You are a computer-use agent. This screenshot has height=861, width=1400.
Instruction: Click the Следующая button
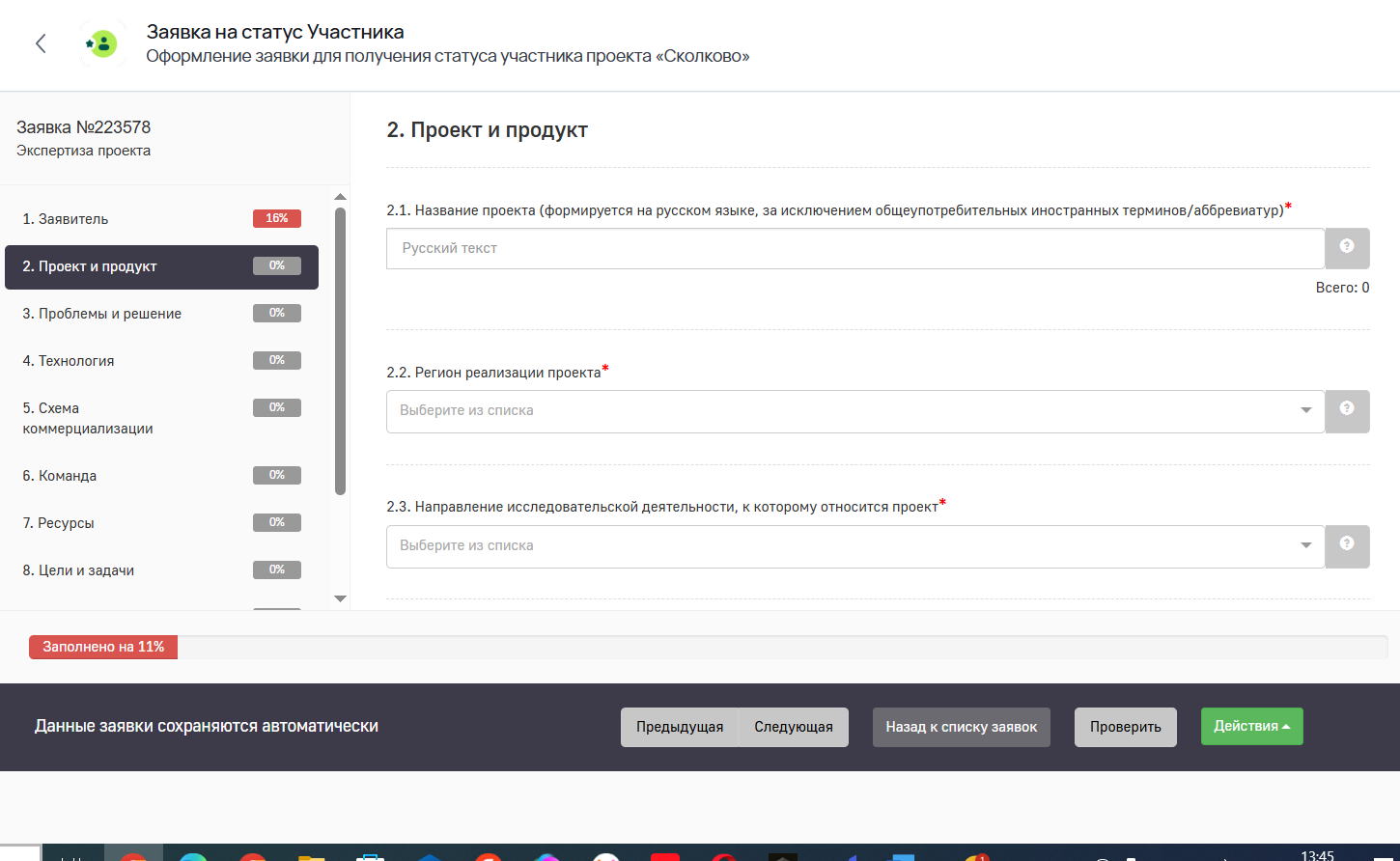[794, 727]
